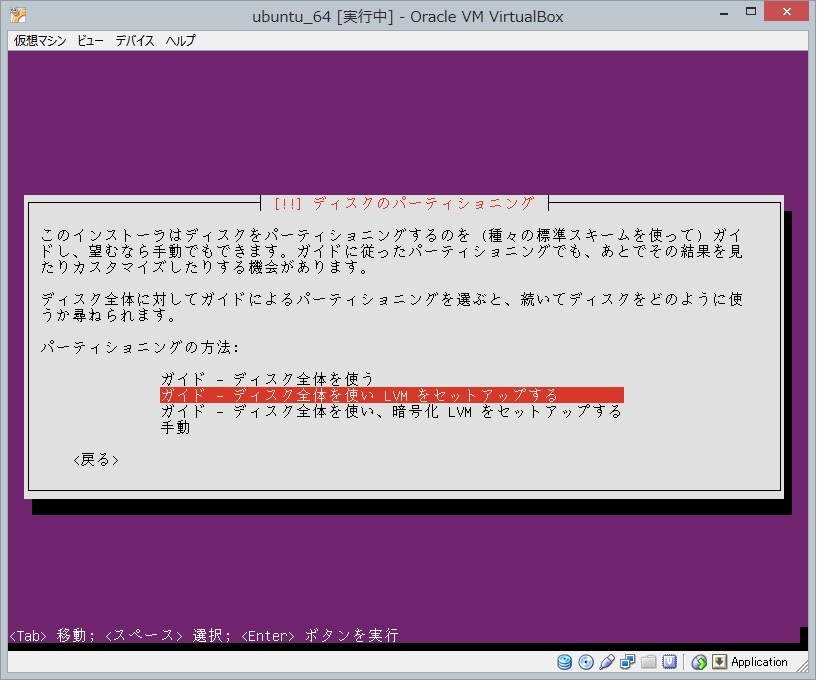The image size is (817, 680).
Task: Open the デバイス menu
Action: click(x=134, y=41)
